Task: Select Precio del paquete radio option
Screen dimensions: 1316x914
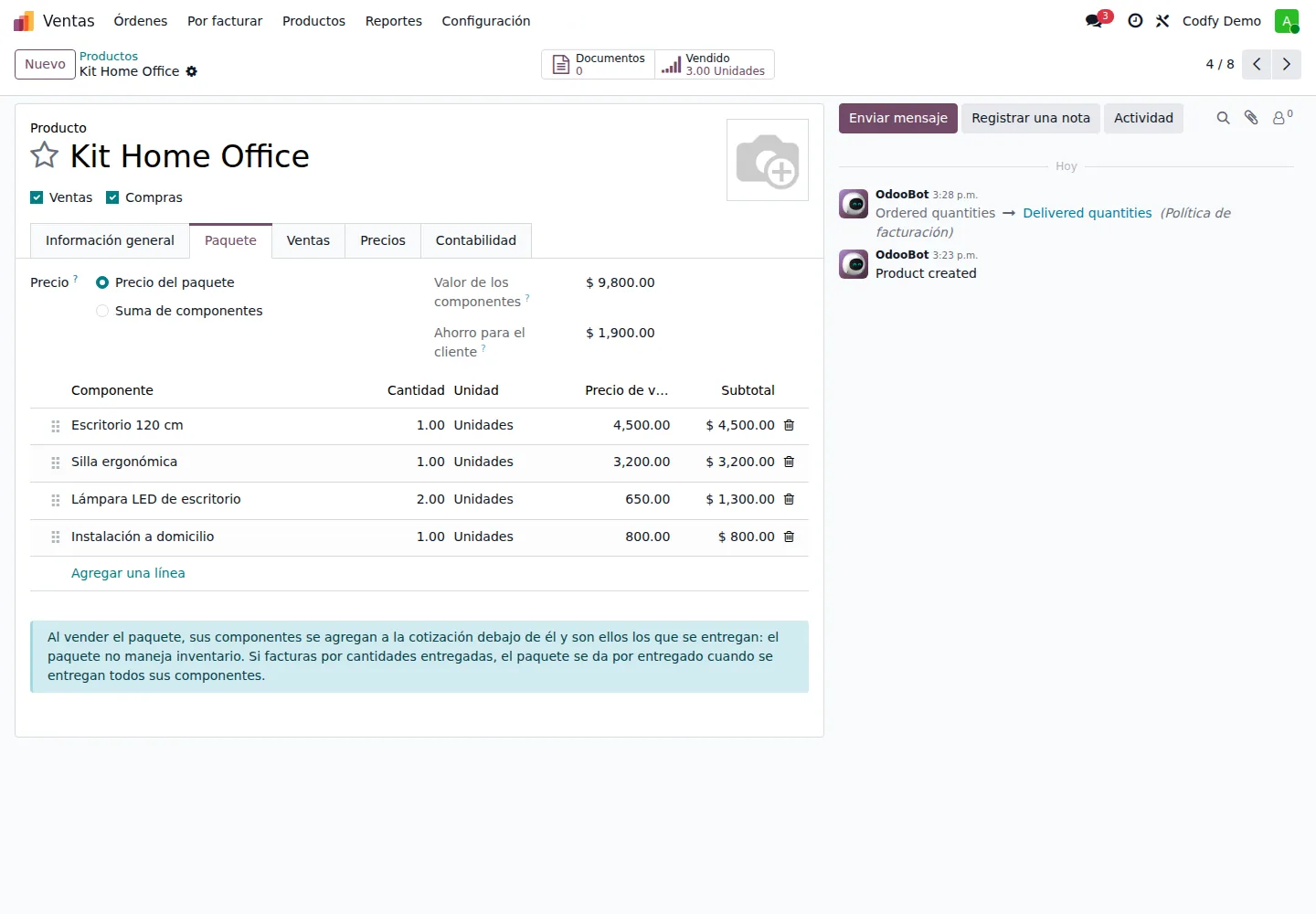Action: tap(102, 282)
